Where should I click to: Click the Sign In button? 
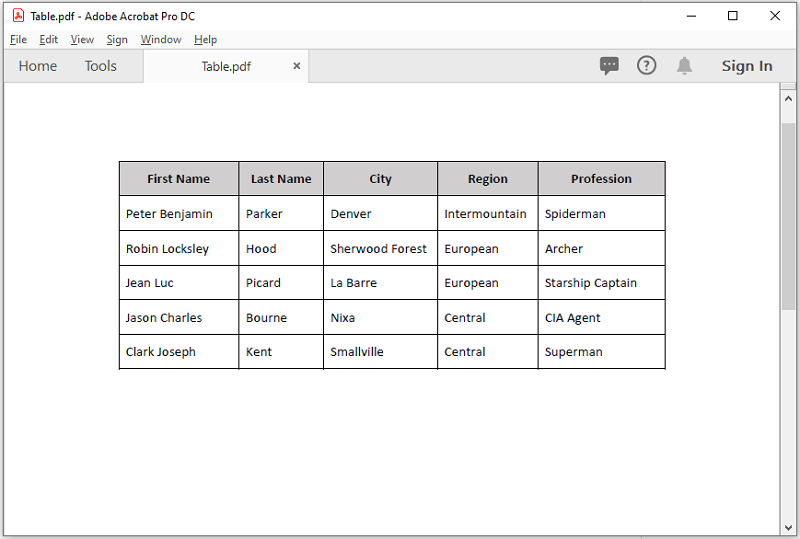(x=747, y=66)
